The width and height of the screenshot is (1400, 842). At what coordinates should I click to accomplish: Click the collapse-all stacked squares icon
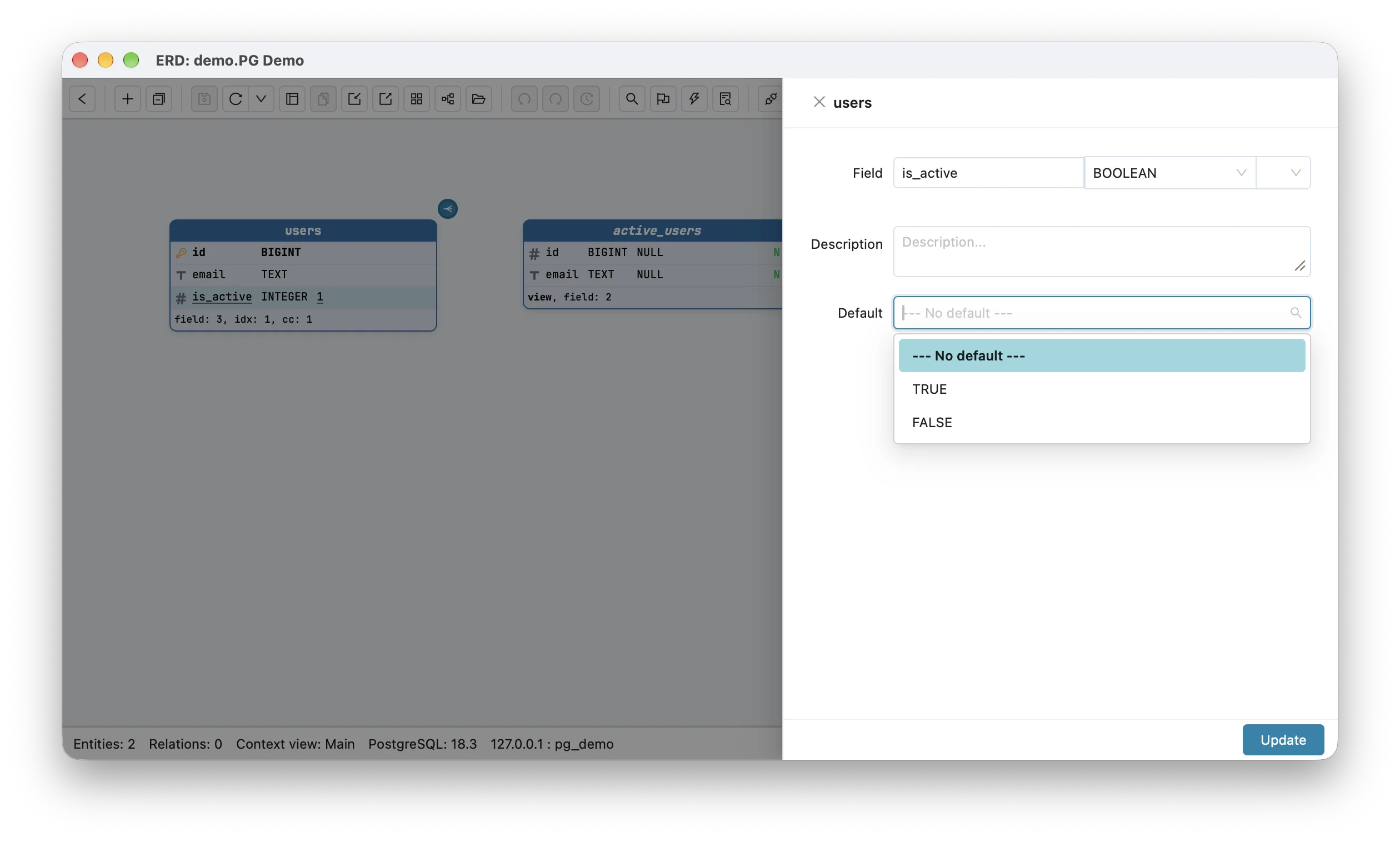click(x=158, y=99)
